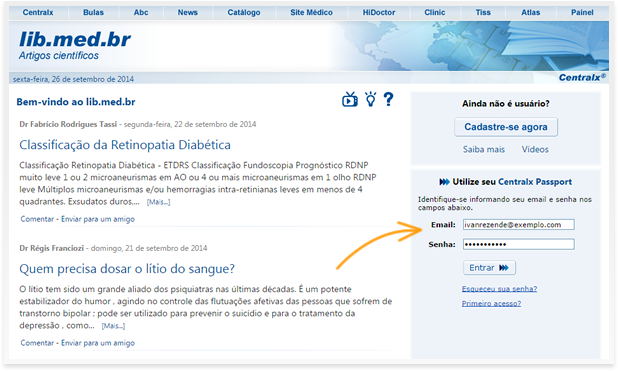Screen dimensions: 618x371
Task: Click the Centralx Passport link text
Action: click(535, 182)
